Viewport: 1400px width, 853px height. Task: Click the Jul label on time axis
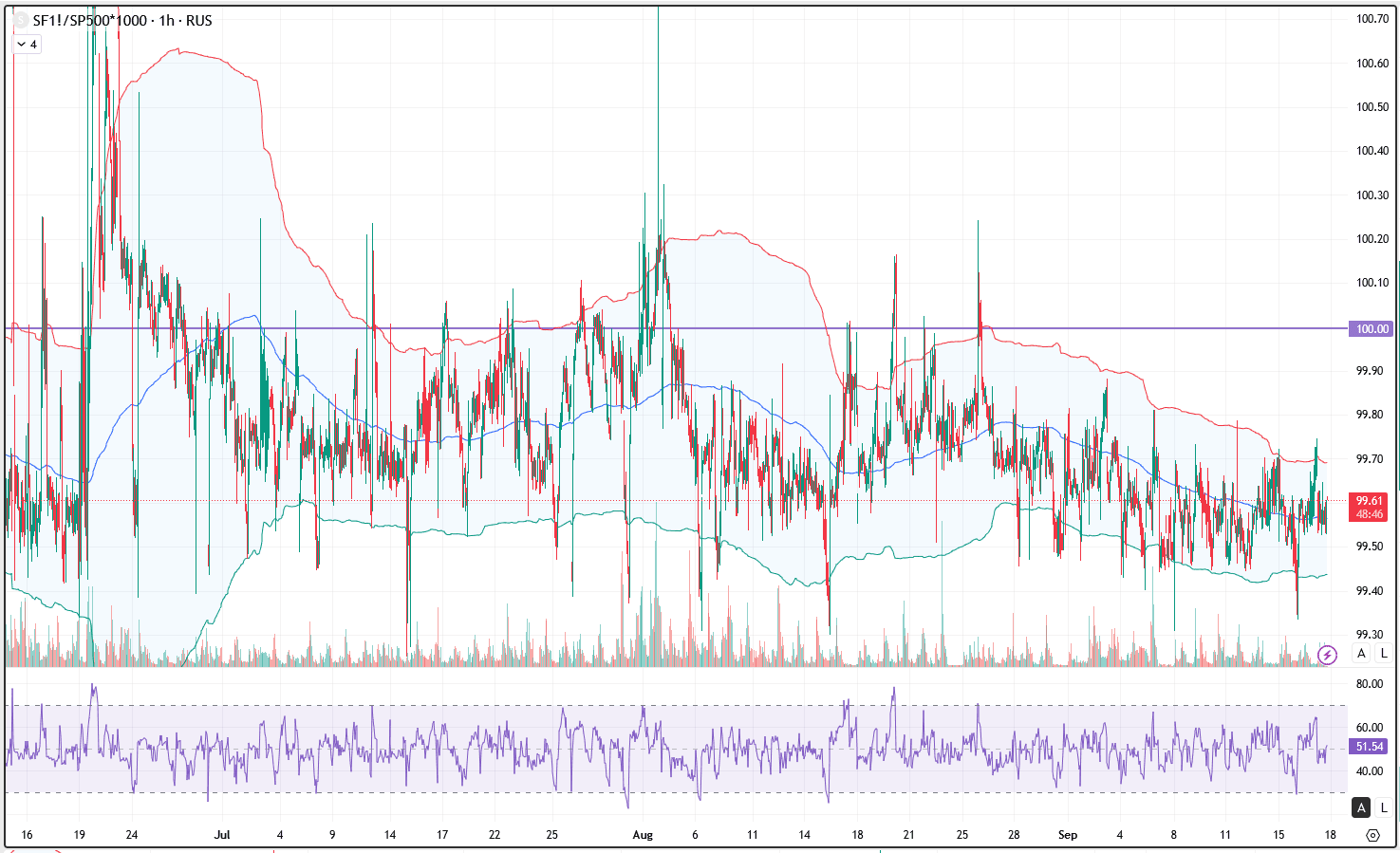(222, 835)
